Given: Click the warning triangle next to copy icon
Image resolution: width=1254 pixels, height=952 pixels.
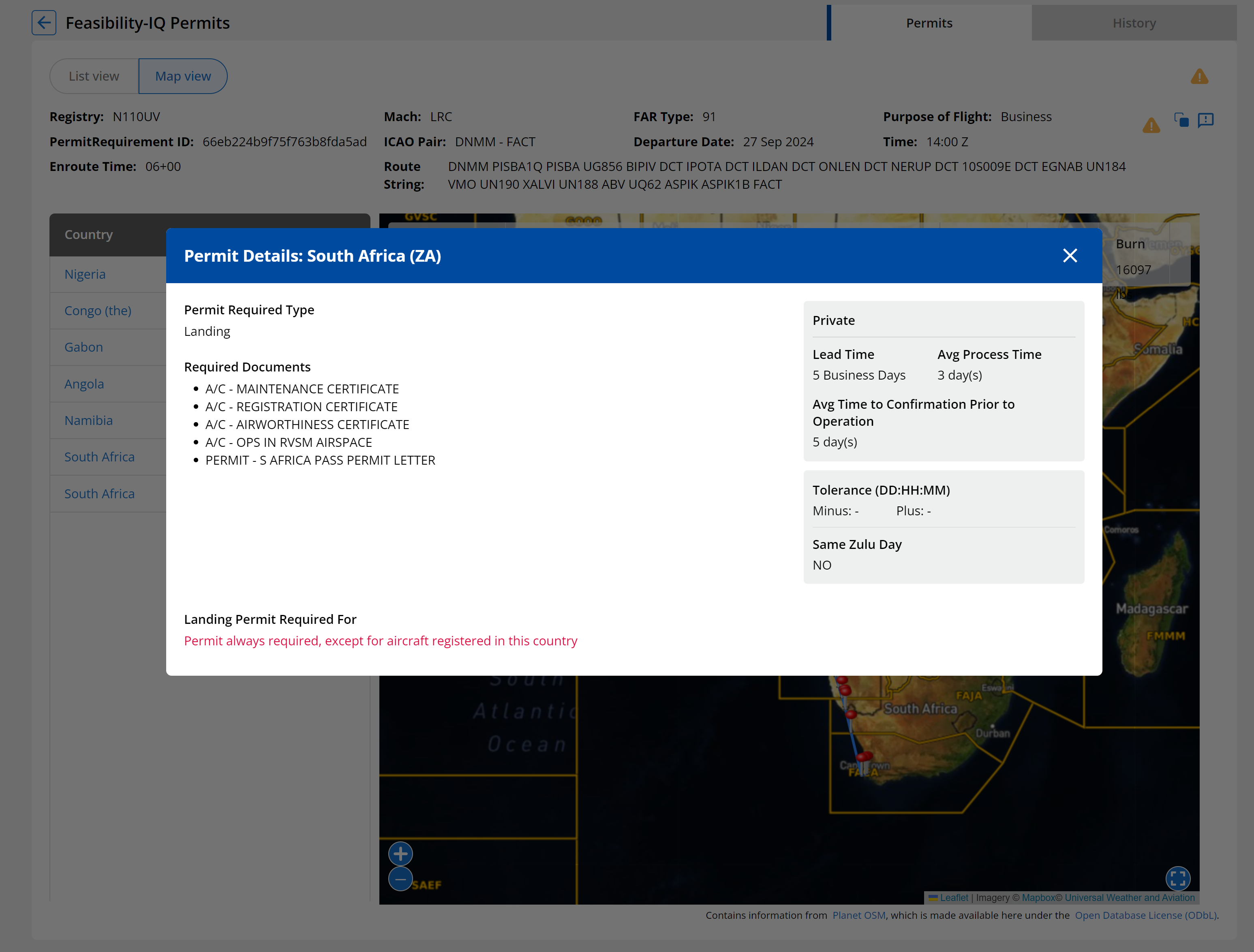Looking at the screenshot, I should click(1151, 125).
